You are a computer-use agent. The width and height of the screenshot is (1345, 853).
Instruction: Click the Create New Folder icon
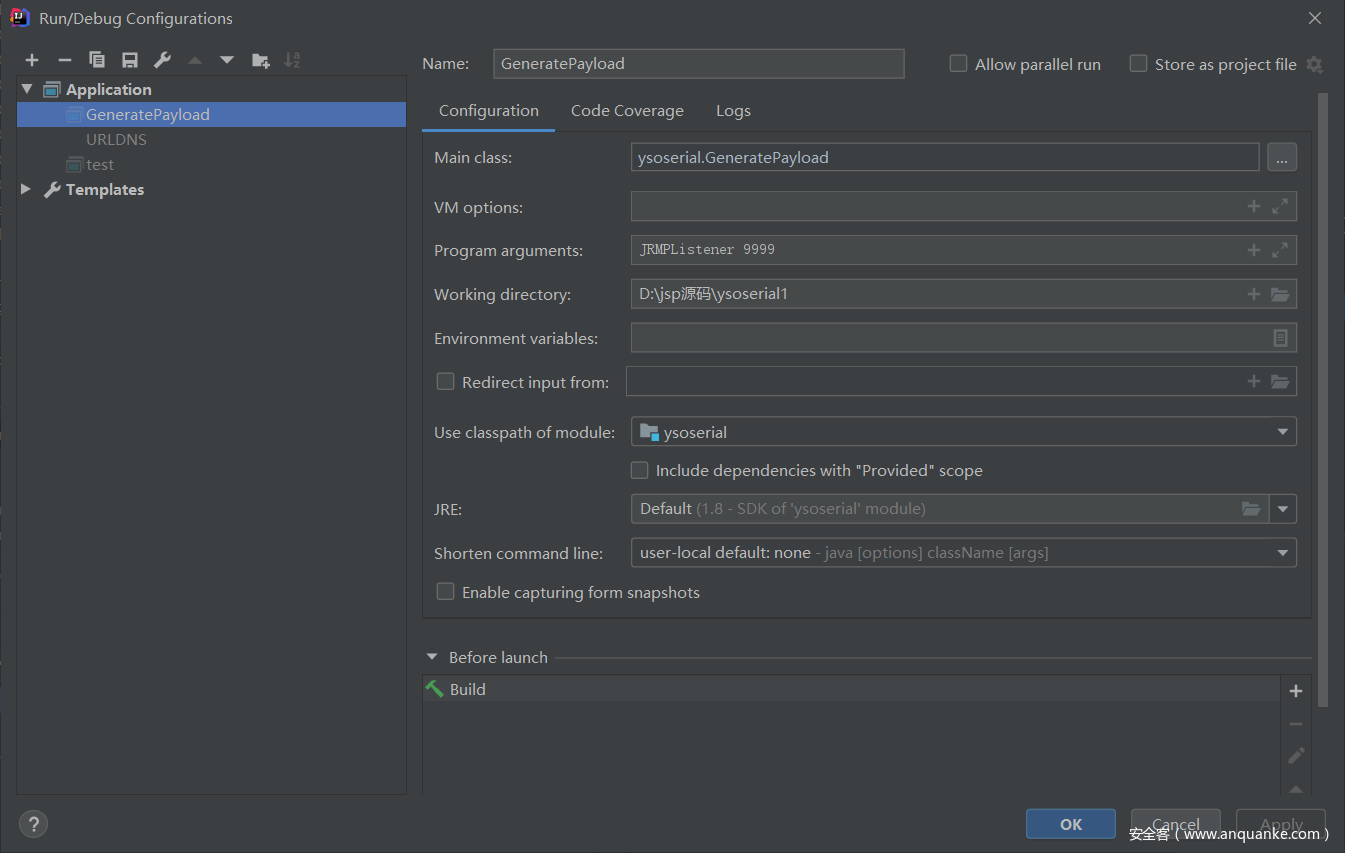point(260,61)
